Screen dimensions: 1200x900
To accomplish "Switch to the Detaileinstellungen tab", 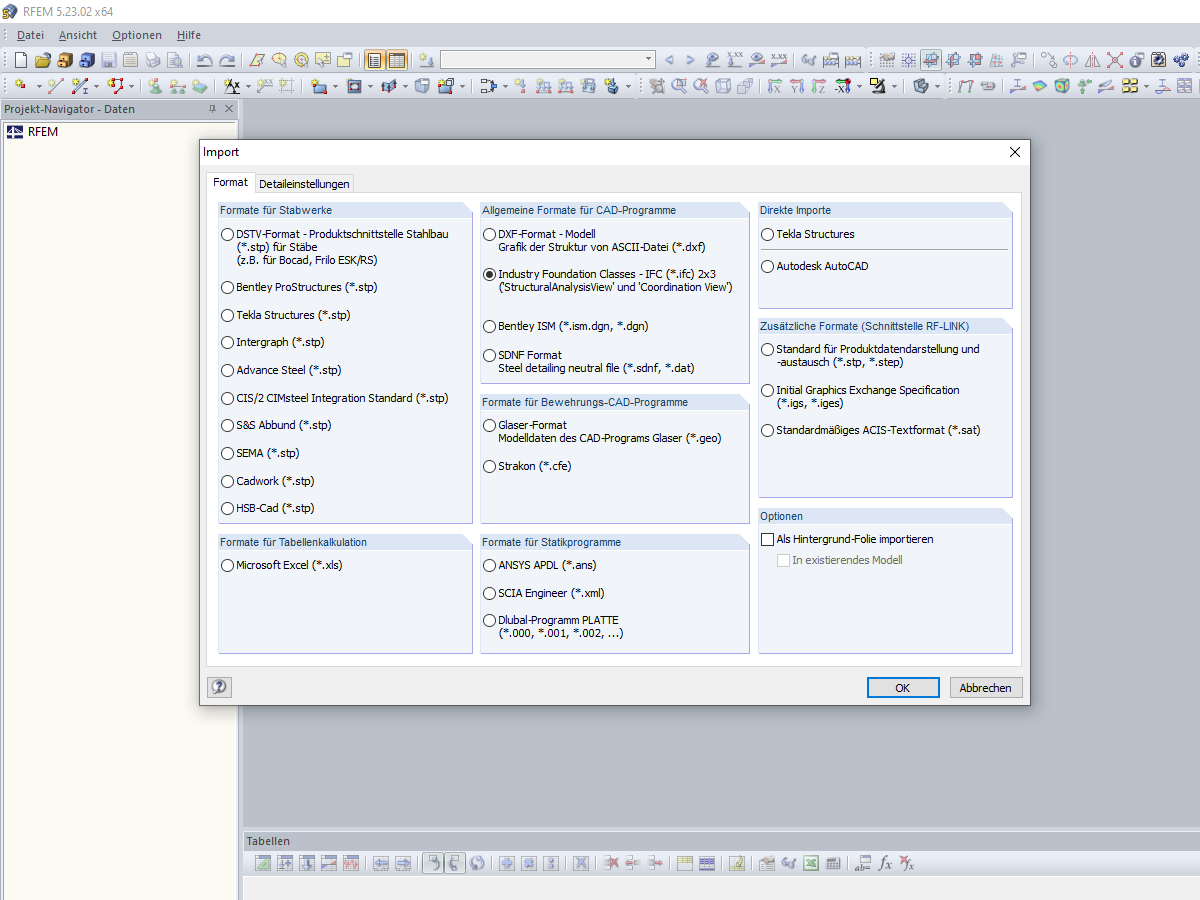I will [x=304, y=183].
